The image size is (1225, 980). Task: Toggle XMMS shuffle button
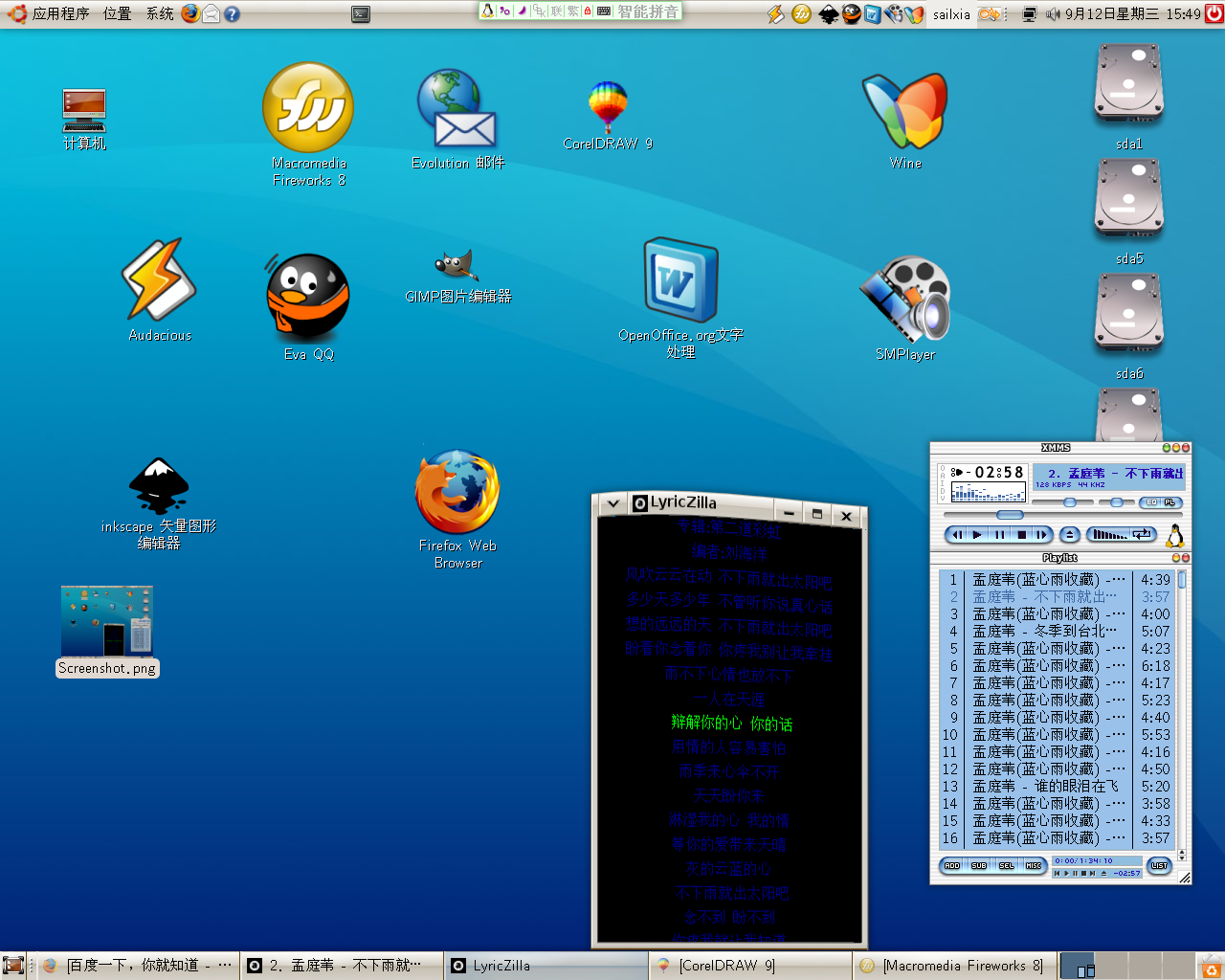tap(1108, 535)
